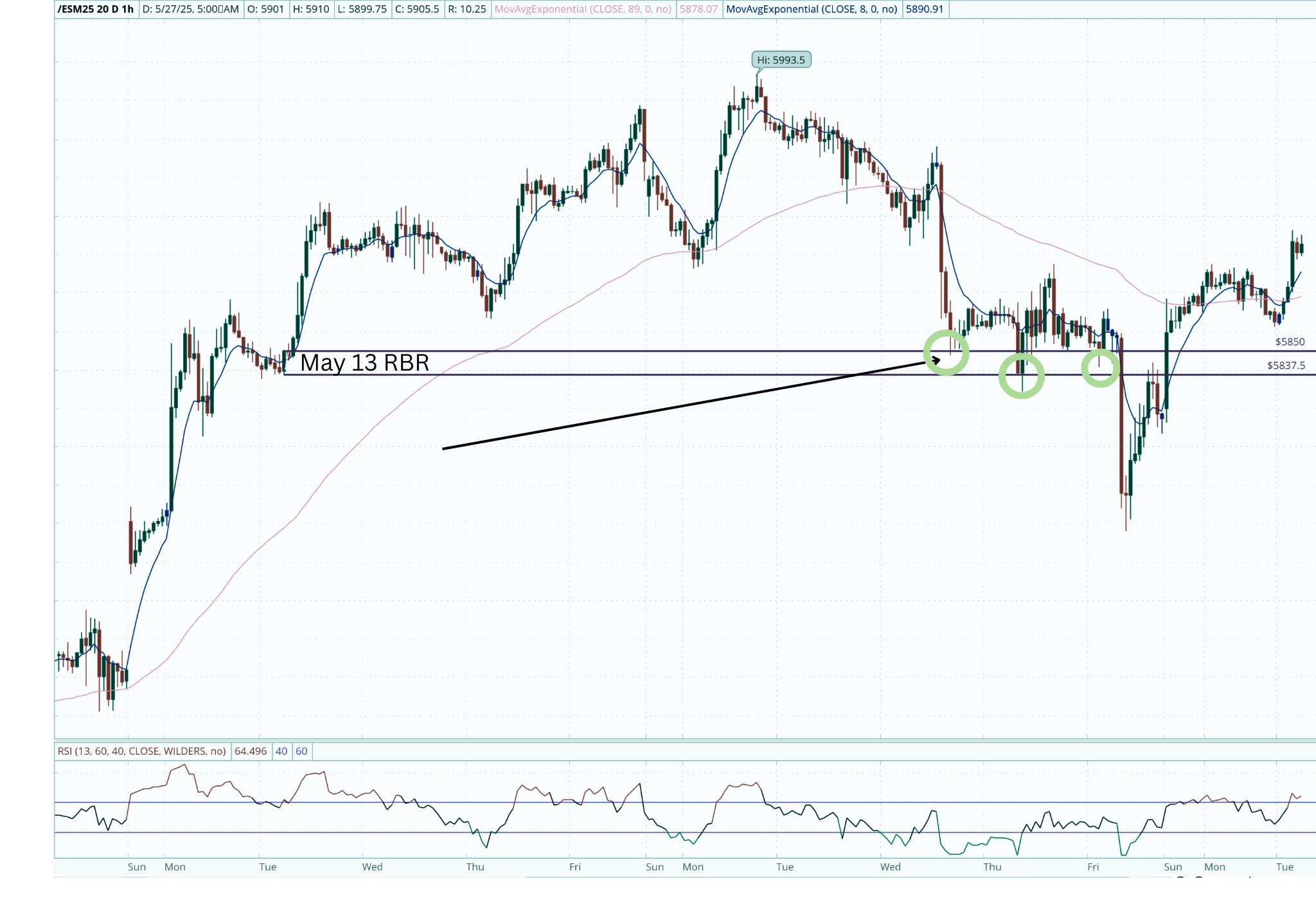
Task: Open the RSI study label settings
Action: click(141, 751)
